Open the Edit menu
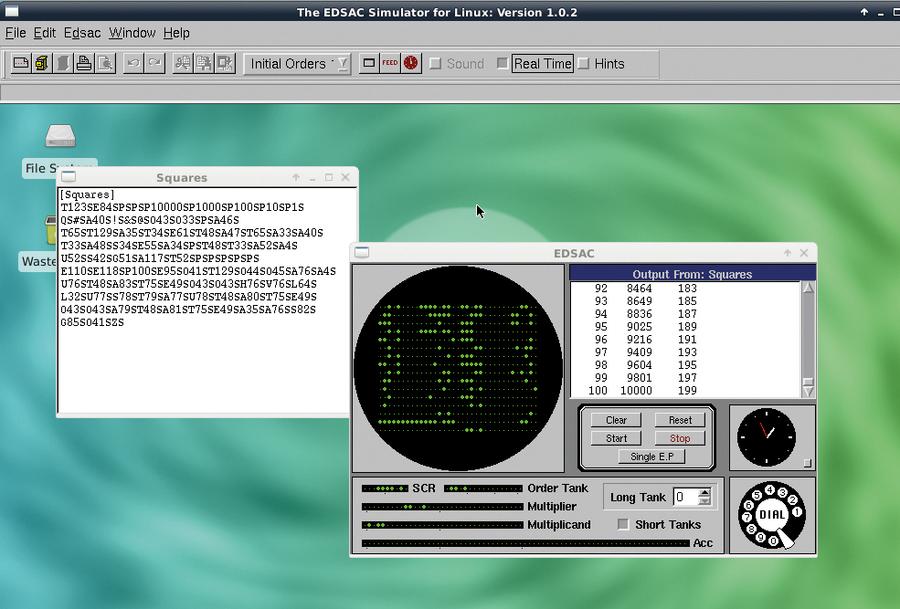Image resolution: width=900 pixels, height=609 pixels. (44, 33)
